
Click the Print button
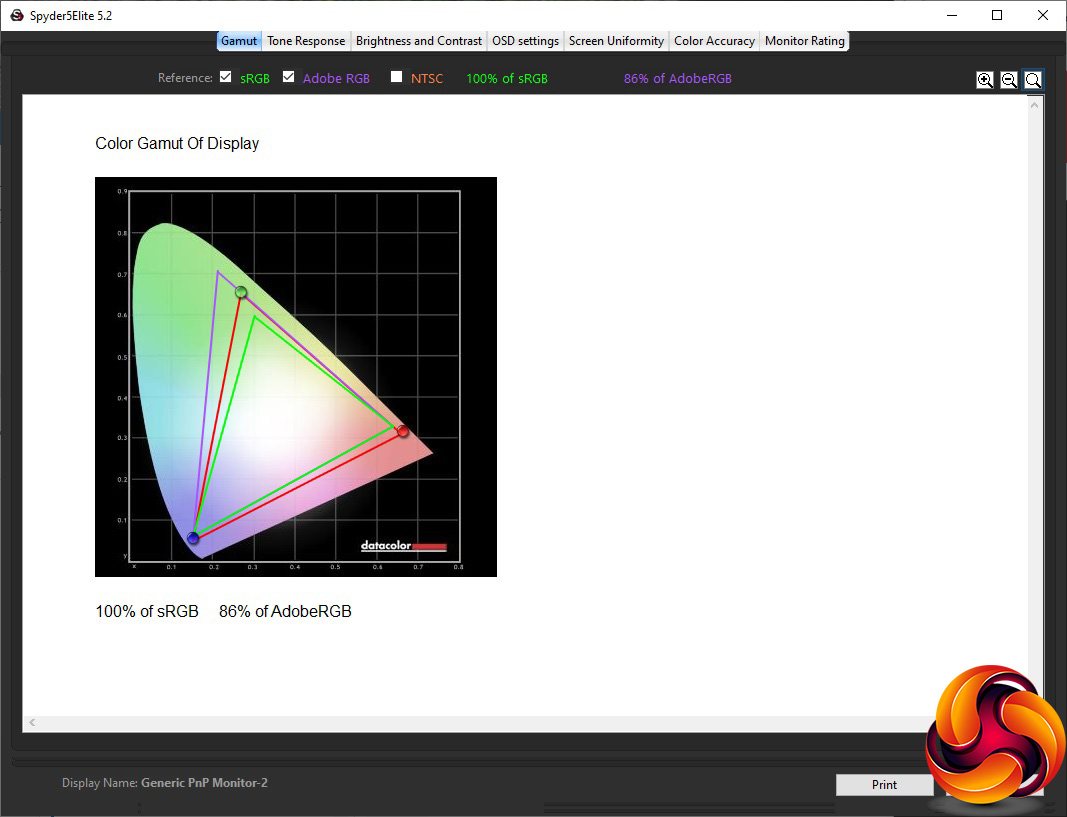pyautogui.click(x=885, y=784)
